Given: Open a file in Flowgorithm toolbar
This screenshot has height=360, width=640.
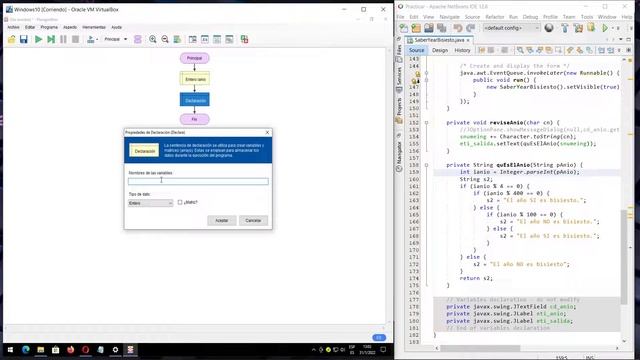Looking at the screenshot, I should 11,40.
